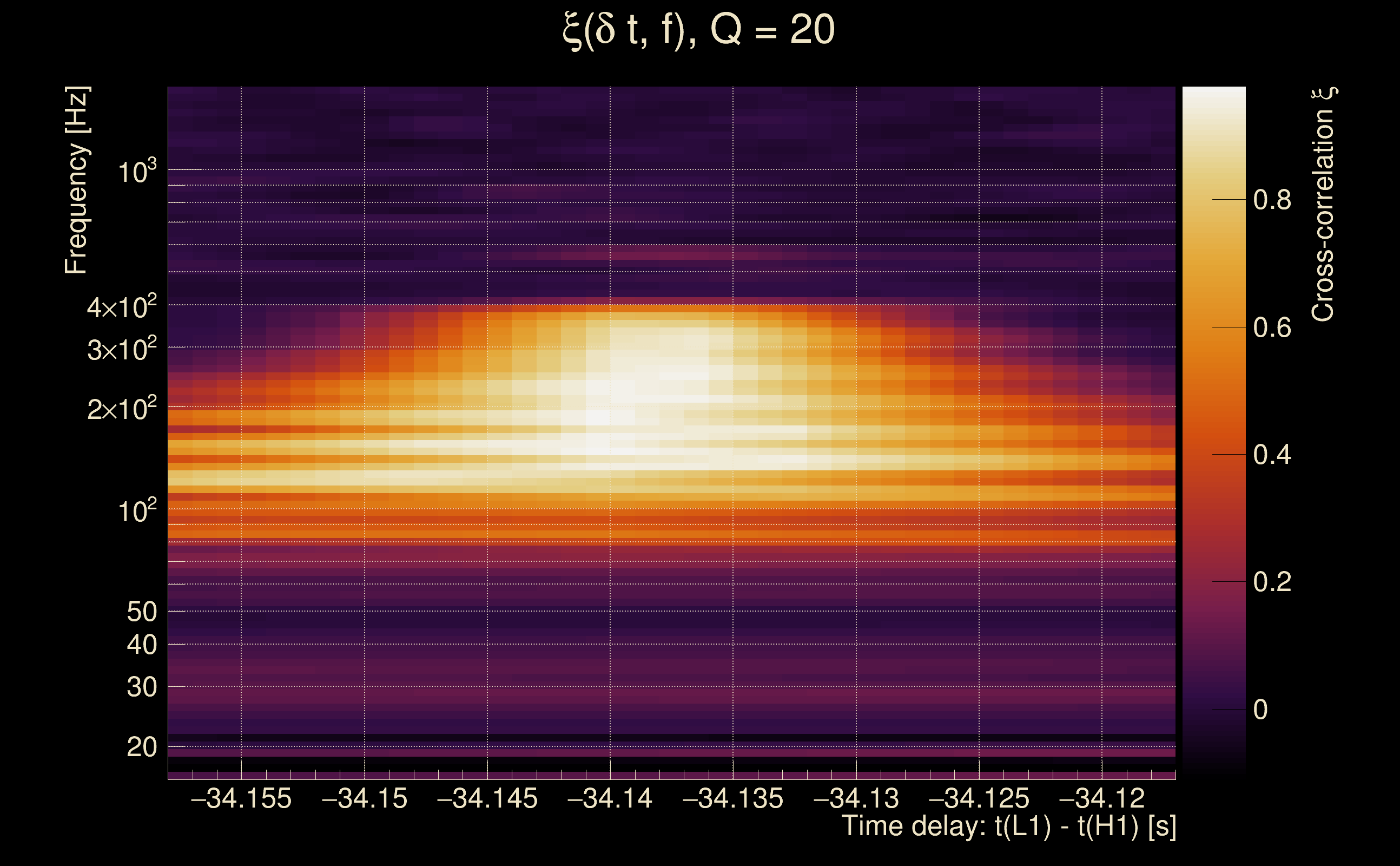Click the 0.4 colorbar tick label

(1272, 455)
